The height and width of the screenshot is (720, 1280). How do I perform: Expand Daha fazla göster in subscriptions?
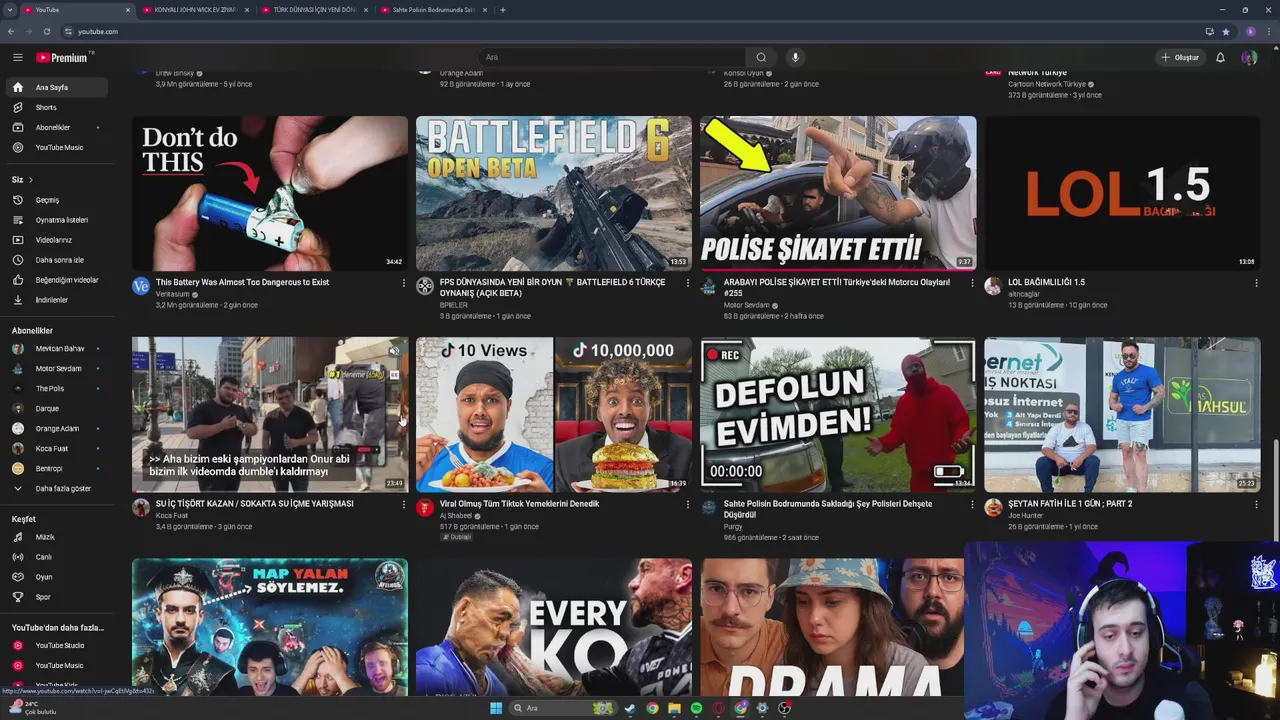55,488
